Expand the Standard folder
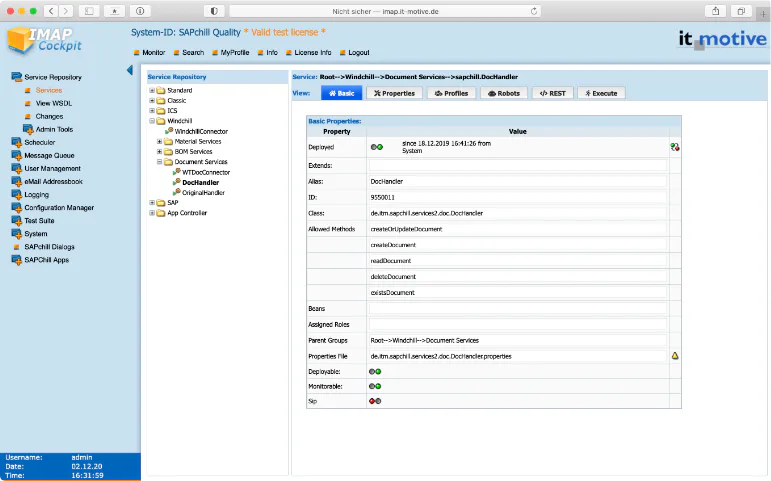Screen dimensions: 771x481 coord(152,90)
